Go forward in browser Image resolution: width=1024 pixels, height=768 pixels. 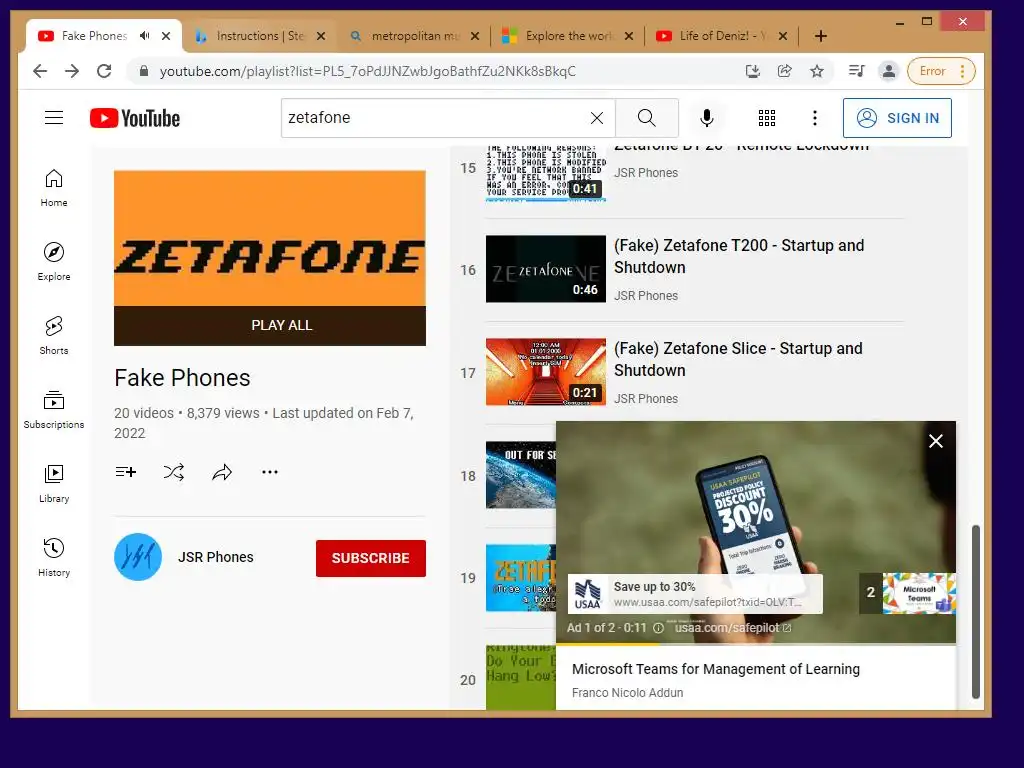pos(72,71)
